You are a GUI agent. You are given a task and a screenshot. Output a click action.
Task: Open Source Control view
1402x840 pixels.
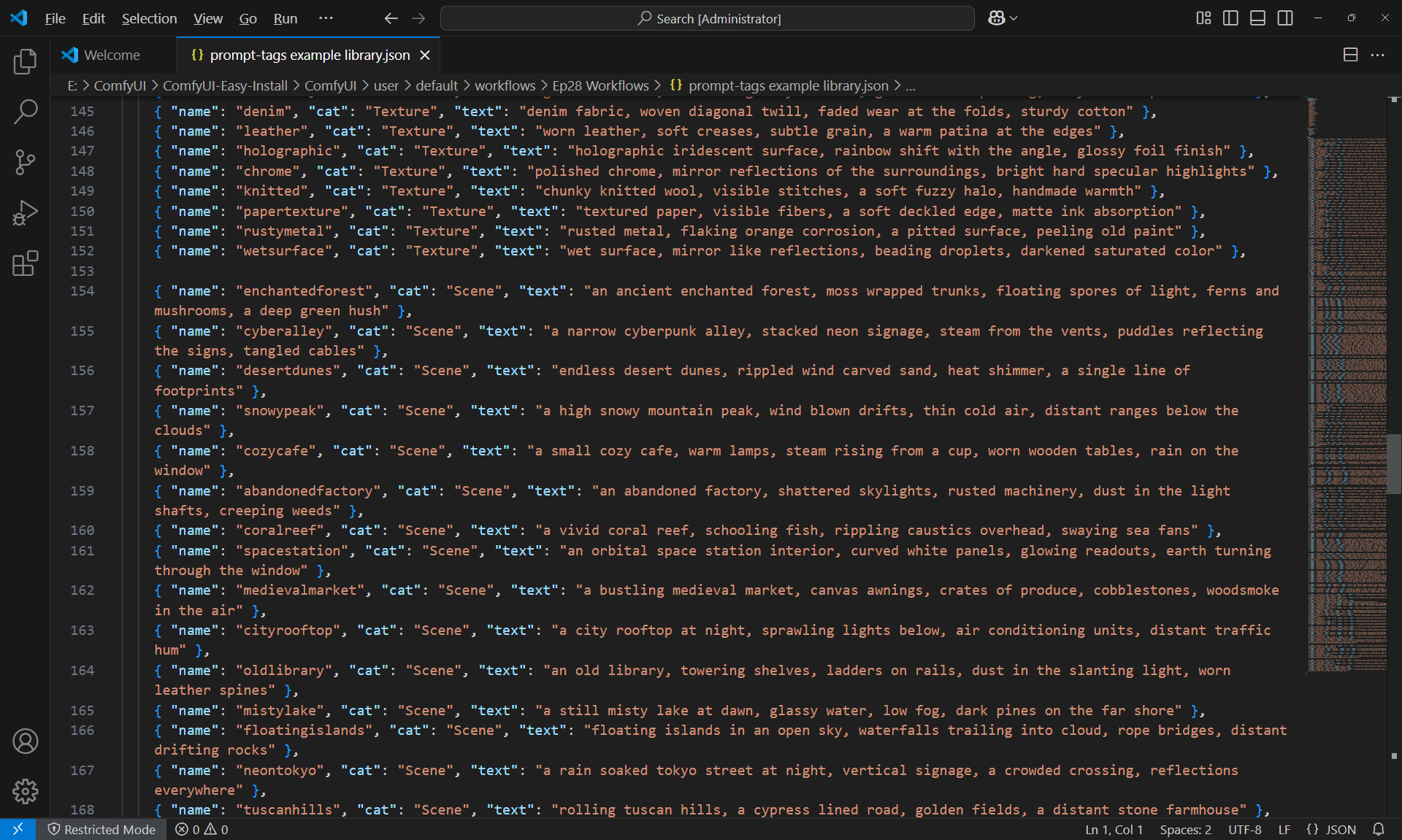26,162
